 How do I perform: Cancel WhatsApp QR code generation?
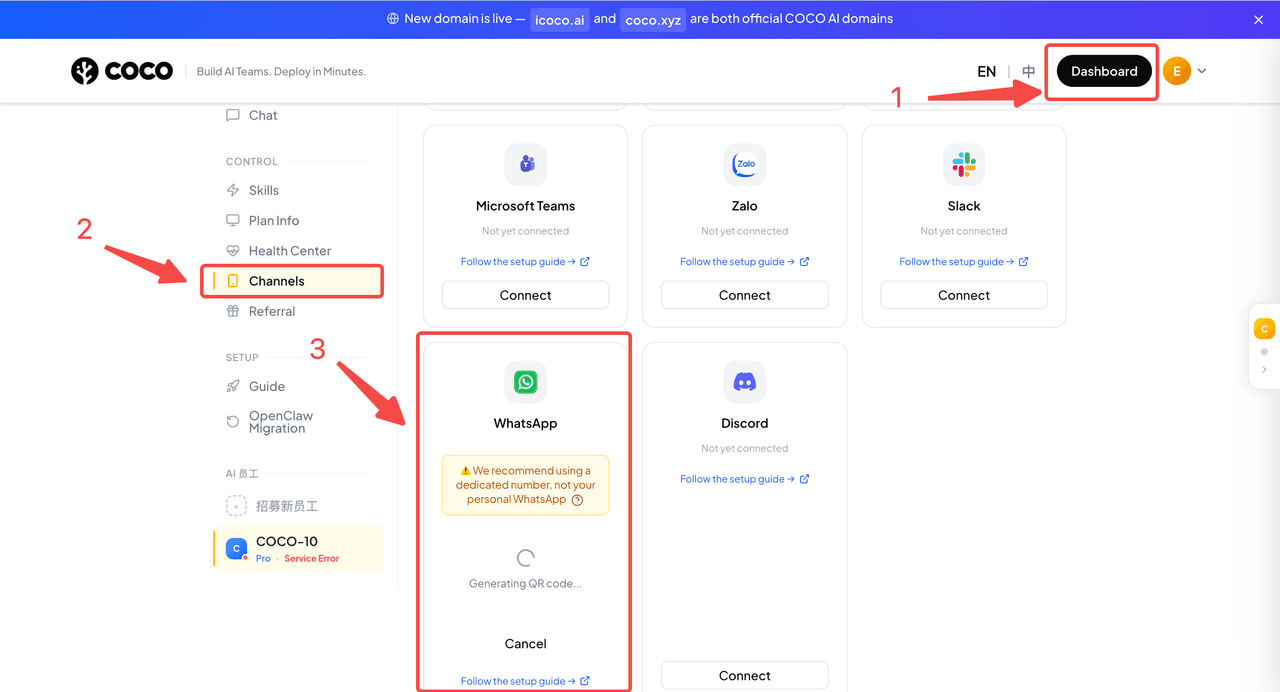[525, 644]
